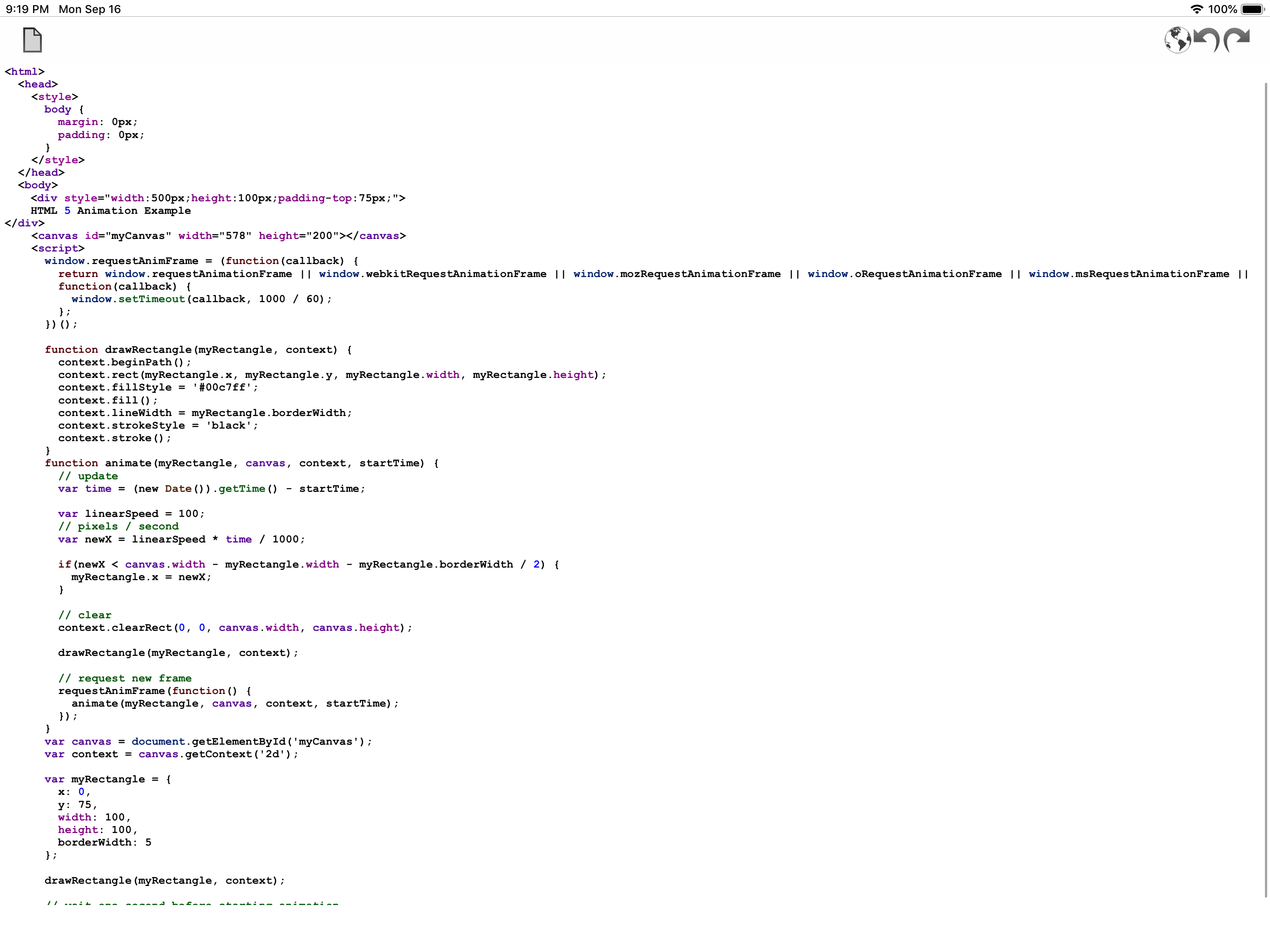This screenshot has width=1270, height=952.
Task: Place cursor on the opening <html> tag
Action: (x=24, y=71)
